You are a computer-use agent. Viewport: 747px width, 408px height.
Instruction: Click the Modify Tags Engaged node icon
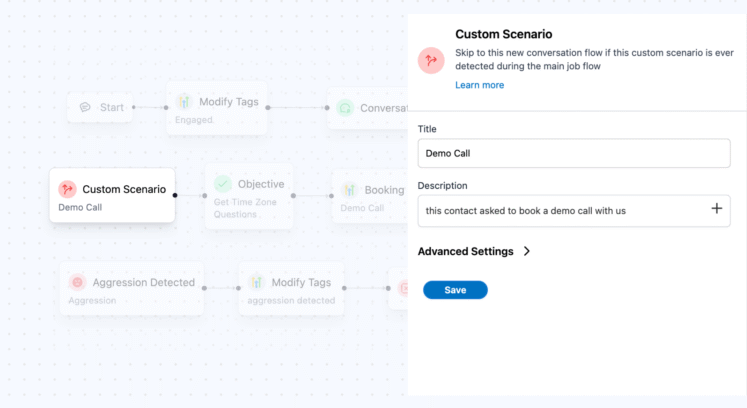pos(184,102)
